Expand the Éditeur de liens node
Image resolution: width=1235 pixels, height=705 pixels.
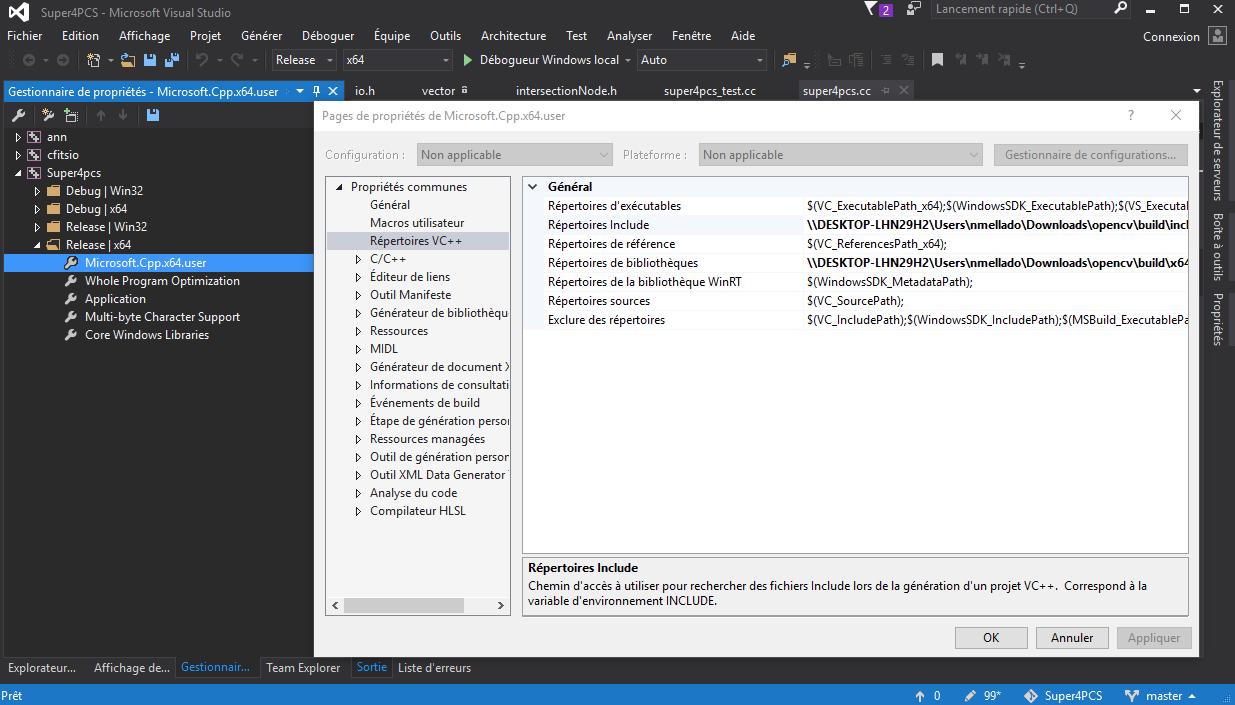pyautogui.click(x=359, y=277)
